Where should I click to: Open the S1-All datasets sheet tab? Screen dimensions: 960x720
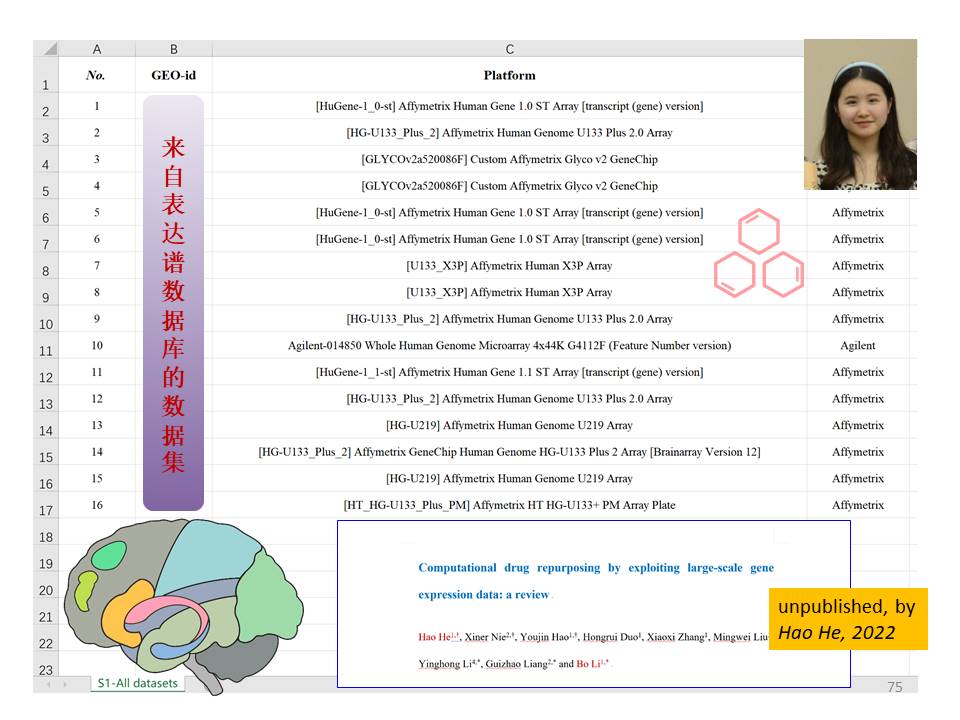136,684
